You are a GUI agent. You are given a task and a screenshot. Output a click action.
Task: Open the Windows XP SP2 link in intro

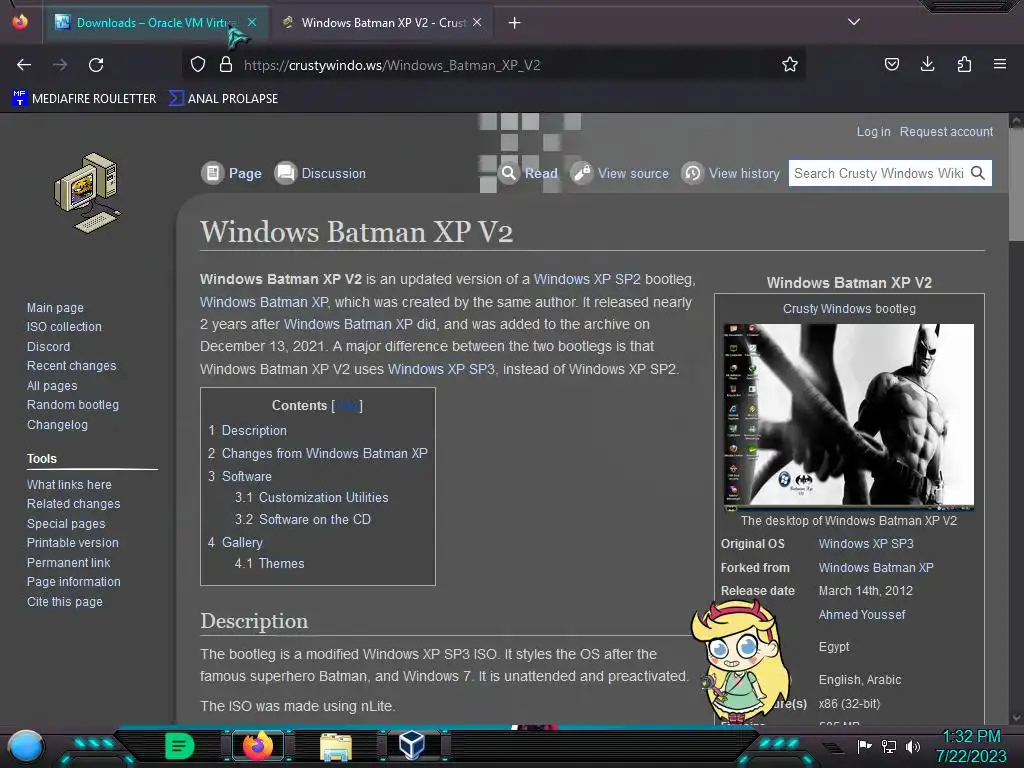(x=587, y=279)
